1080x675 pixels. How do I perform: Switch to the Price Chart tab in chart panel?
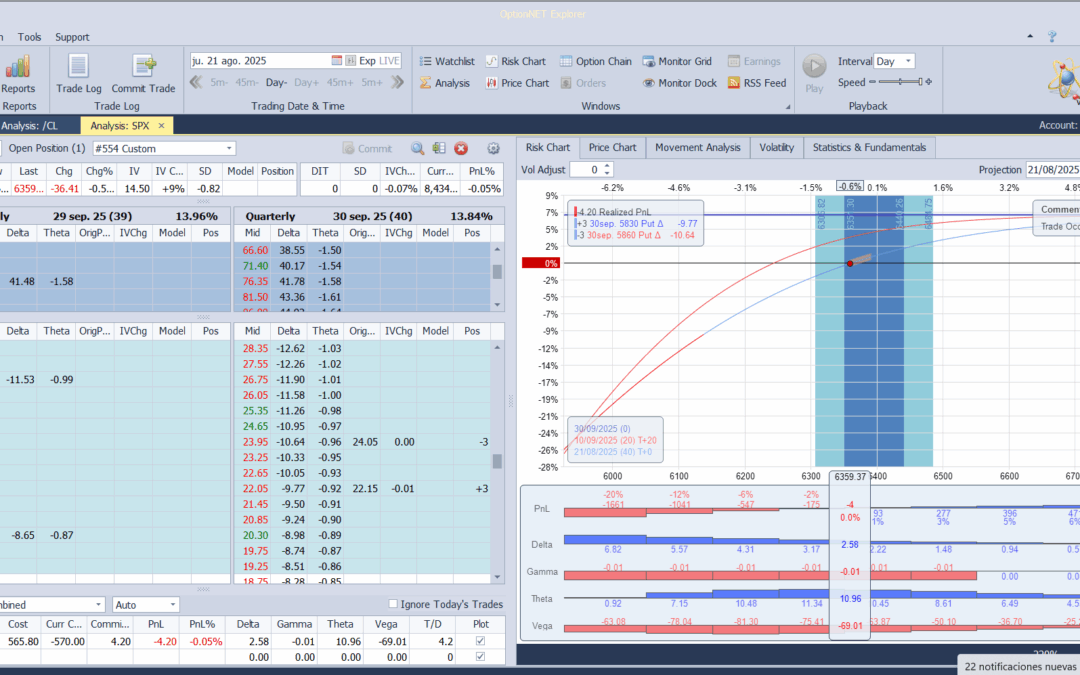point(612,147)
